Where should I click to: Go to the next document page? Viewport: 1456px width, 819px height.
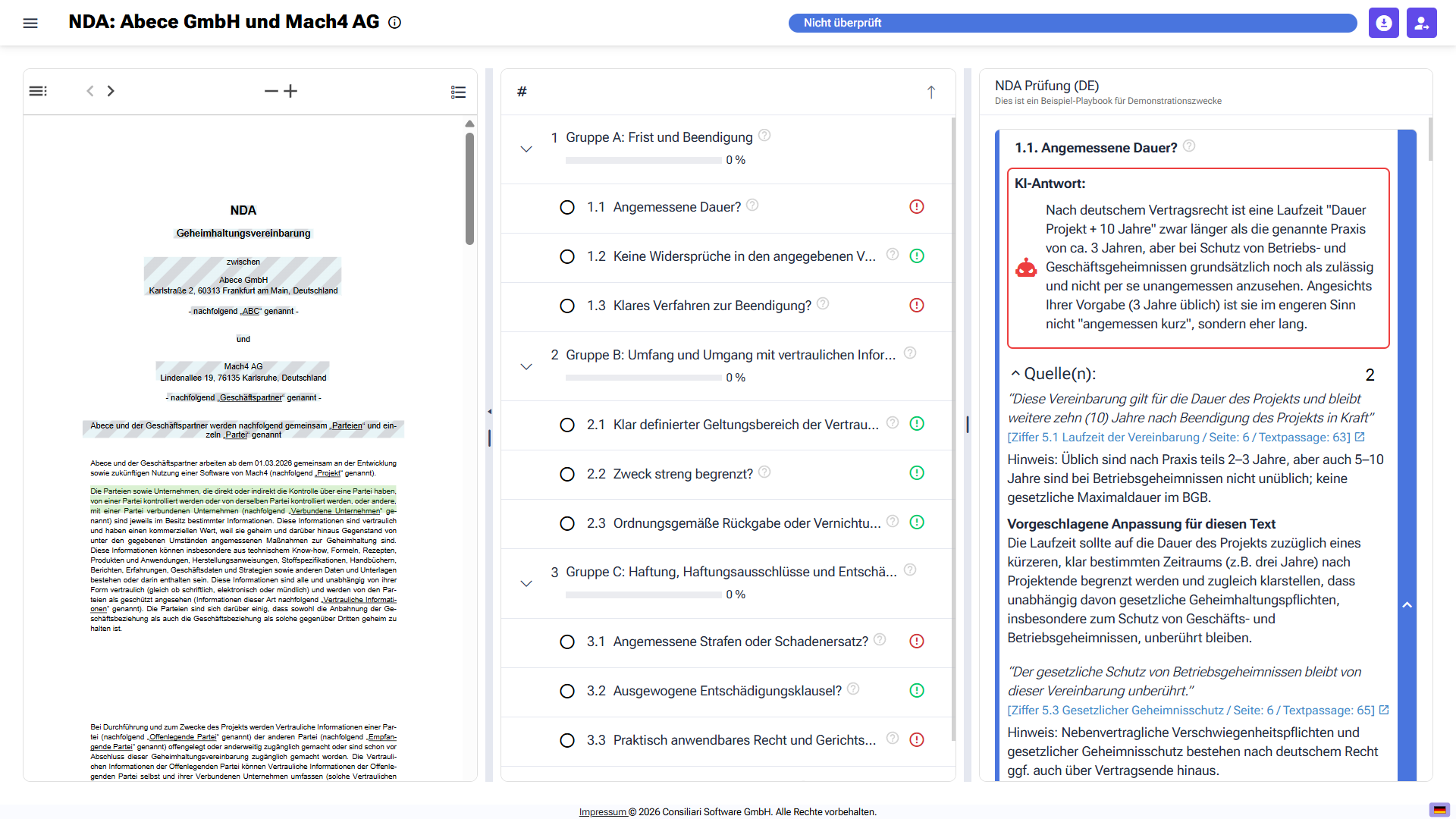[x=111, y=91]
